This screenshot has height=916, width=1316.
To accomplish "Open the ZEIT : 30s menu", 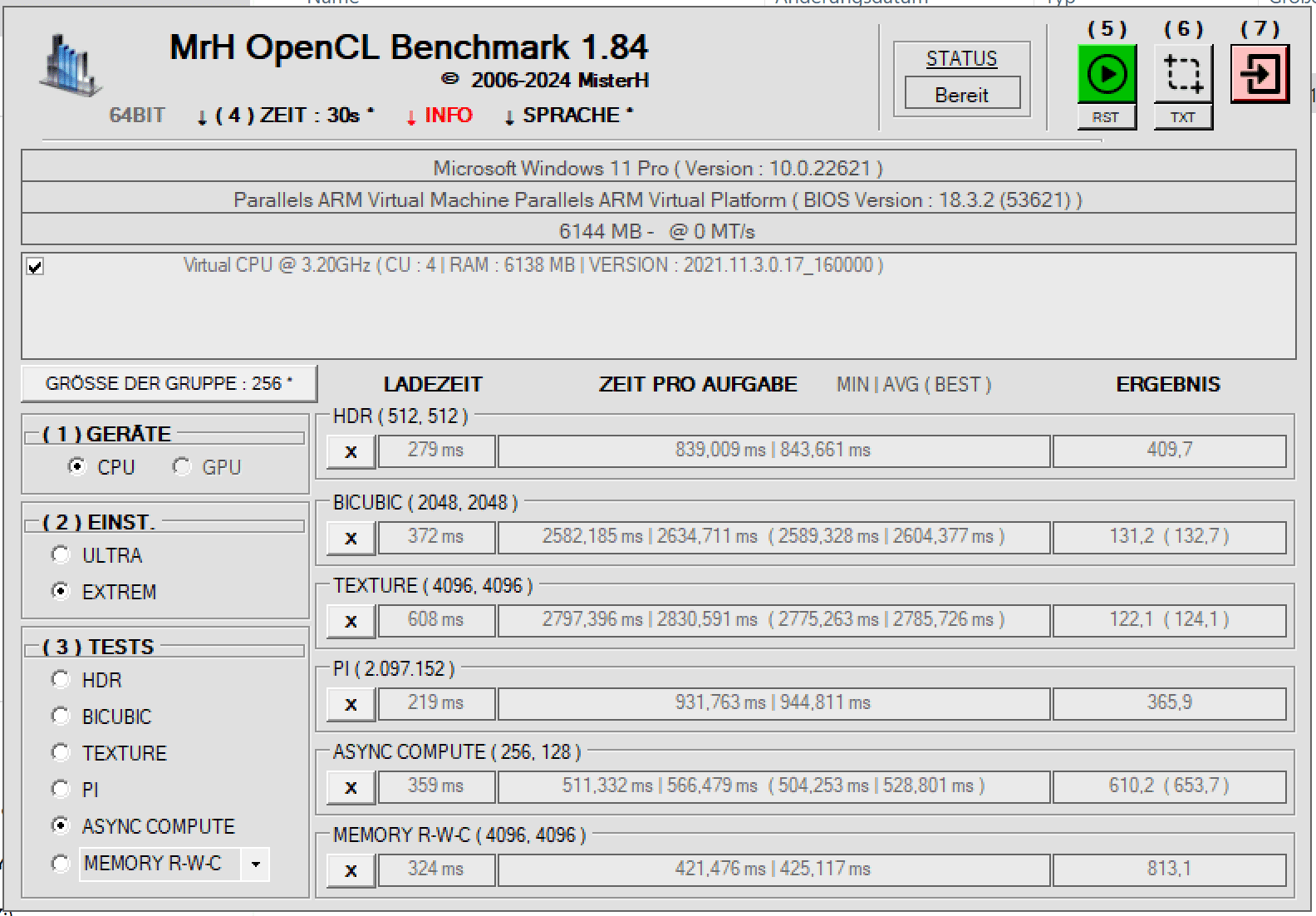I will [x=287, y=116].
